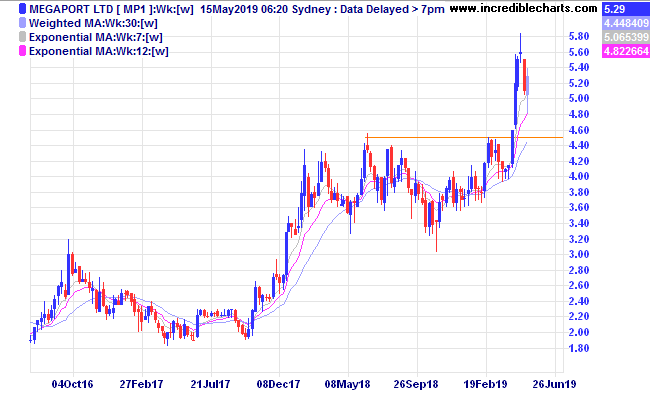This screenshot has width=651, height=395.
Task: Click the 27Feb17 date axis label
Action: point(141,384)
